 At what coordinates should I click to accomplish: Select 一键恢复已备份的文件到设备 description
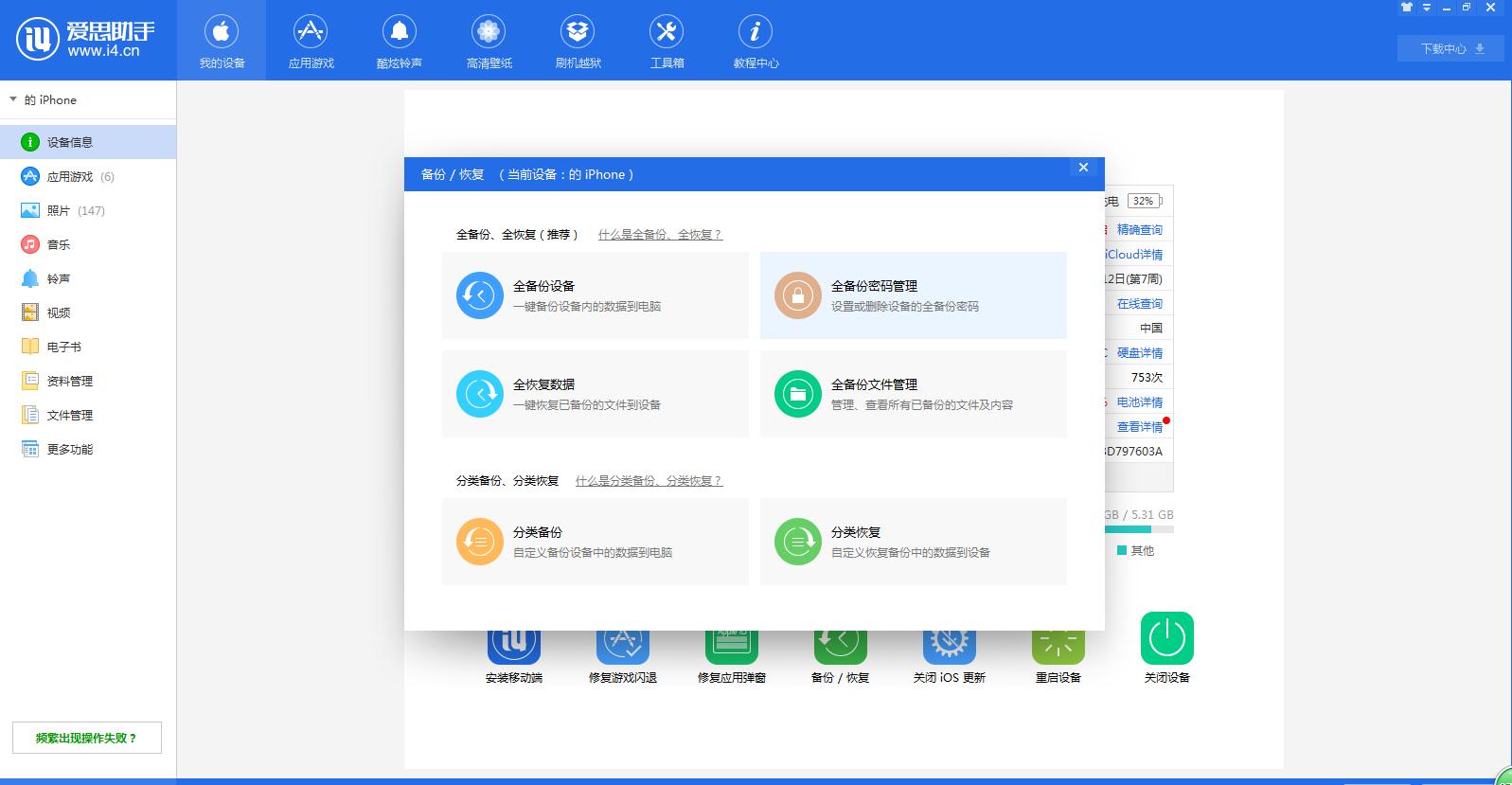(x=587, y=405)
